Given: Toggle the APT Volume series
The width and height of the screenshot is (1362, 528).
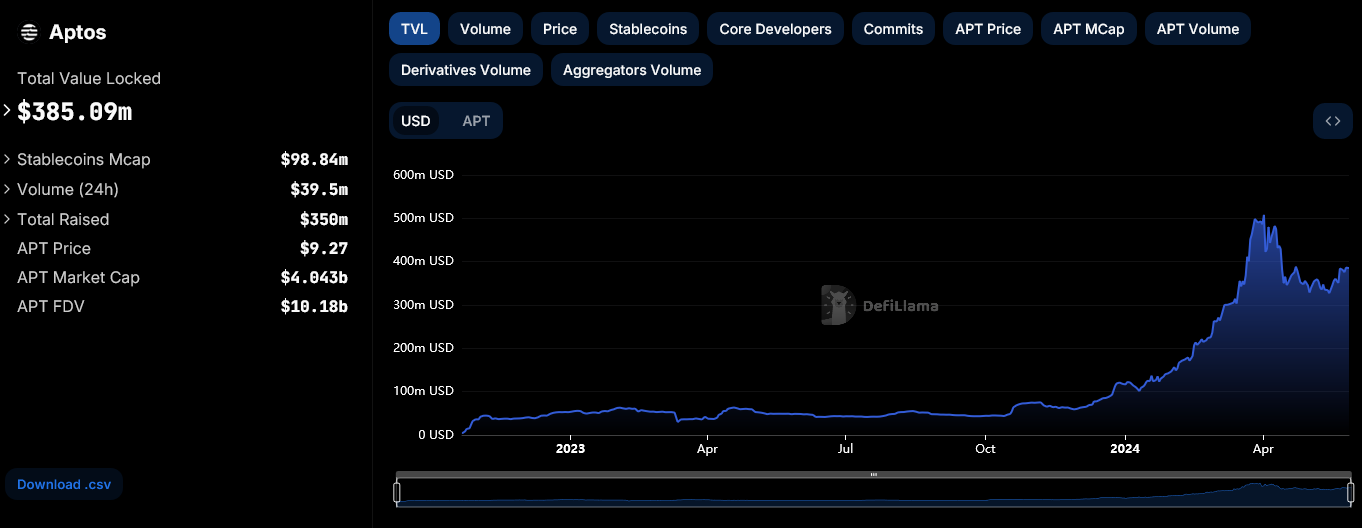Looking at the screenshot, I should (1198, 29).
